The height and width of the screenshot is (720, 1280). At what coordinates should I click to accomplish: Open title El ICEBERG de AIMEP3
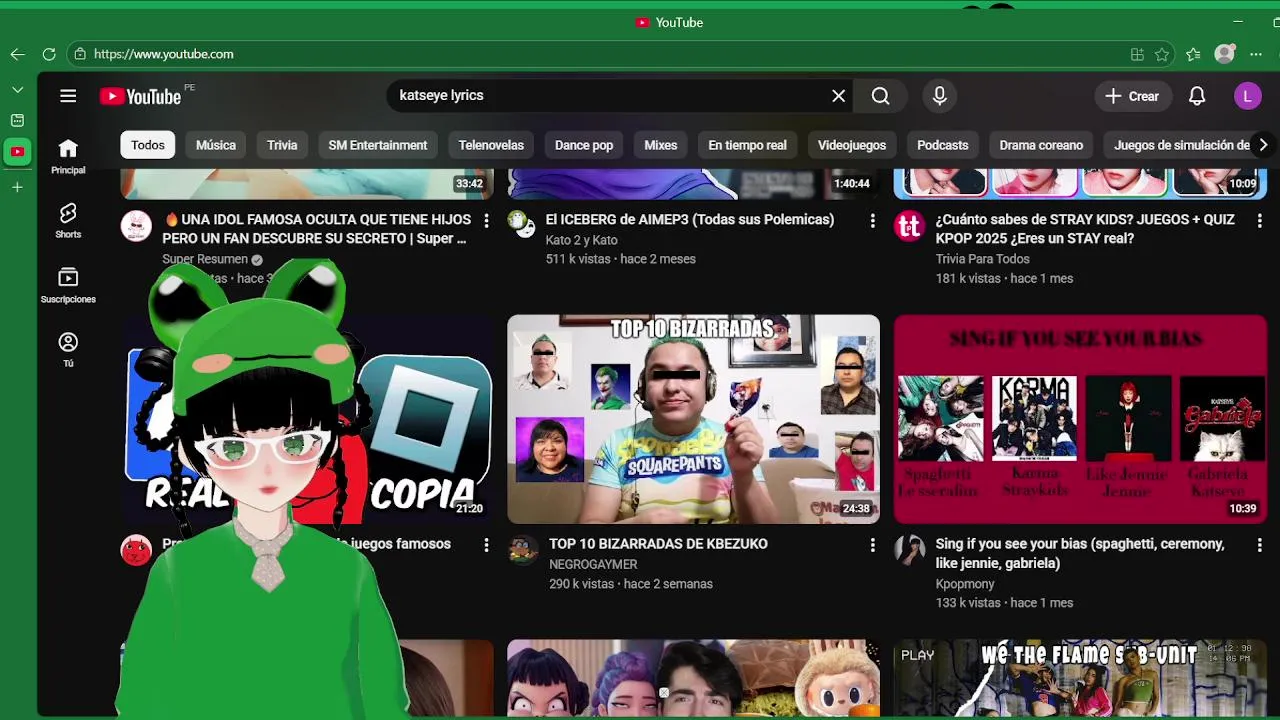pyautogui.click(x=690, y=219)
